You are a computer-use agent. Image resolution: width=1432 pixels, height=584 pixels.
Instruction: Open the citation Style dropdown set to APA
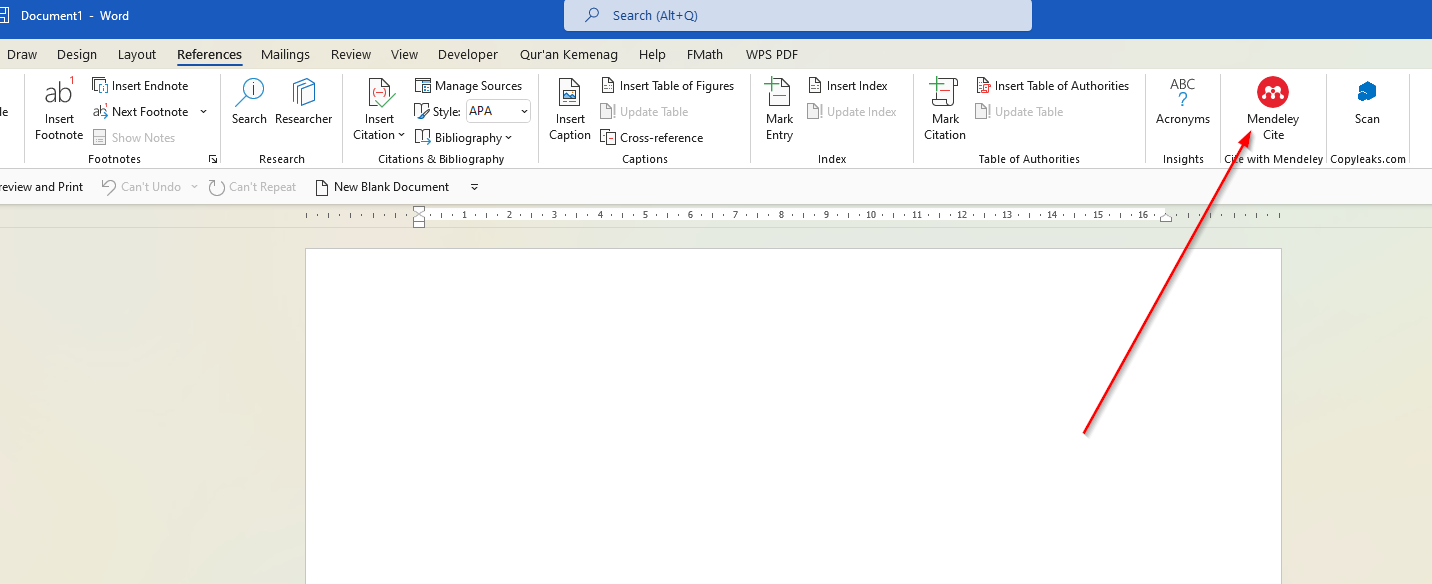(497, 111)
